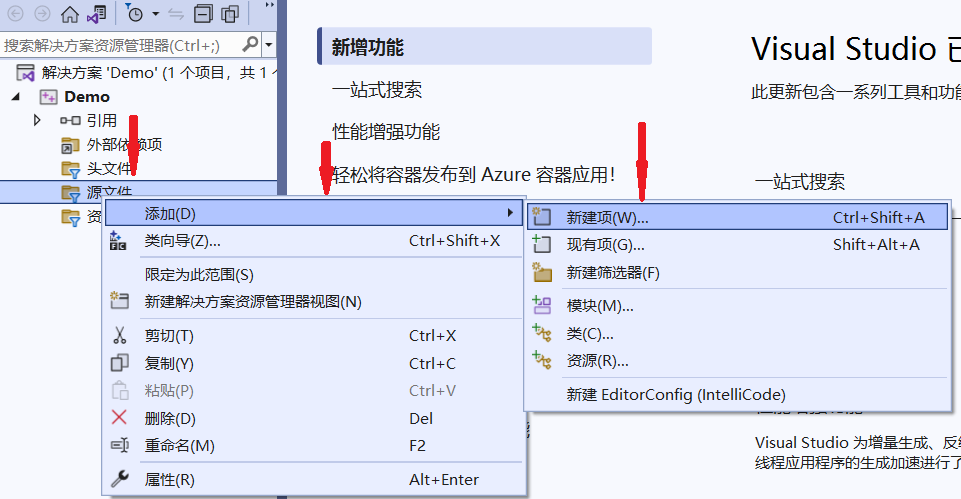Click the add resource icon
The width and height of the screenshot is (961, 499).
(542, 360)
